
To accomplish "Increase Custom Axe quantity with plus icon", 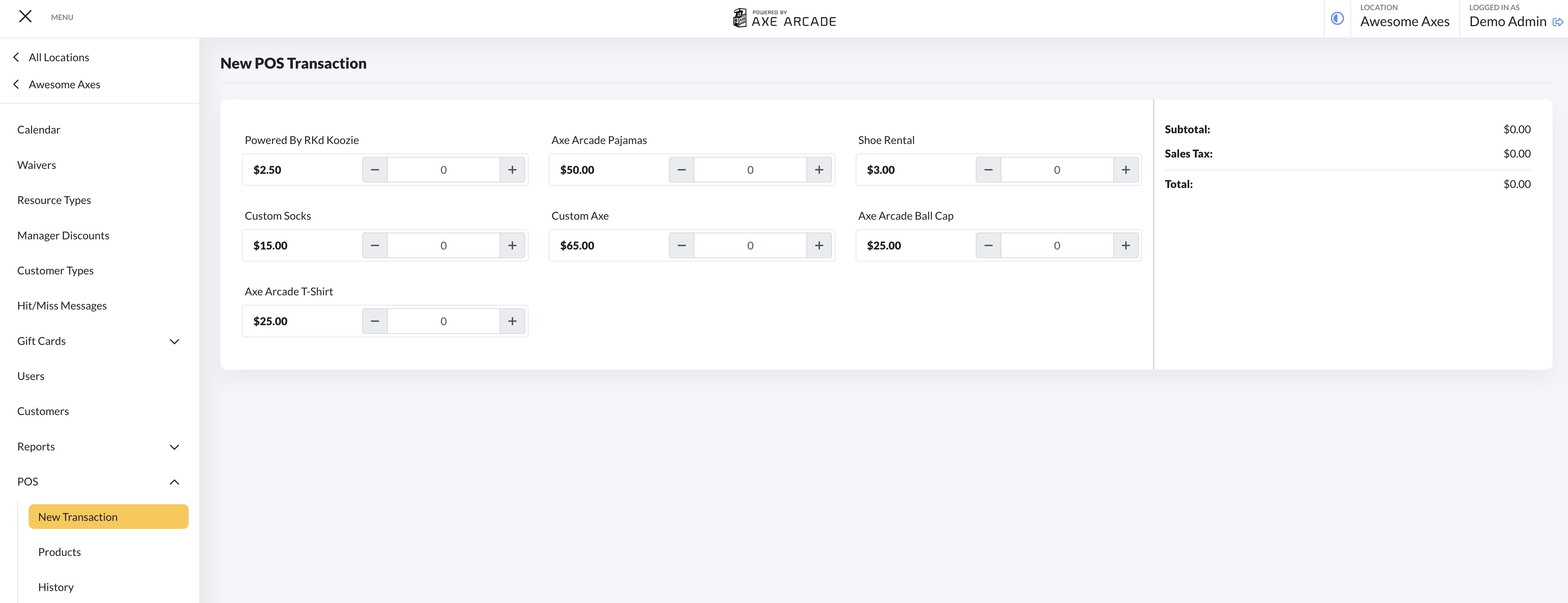I will tap(819, 245).
